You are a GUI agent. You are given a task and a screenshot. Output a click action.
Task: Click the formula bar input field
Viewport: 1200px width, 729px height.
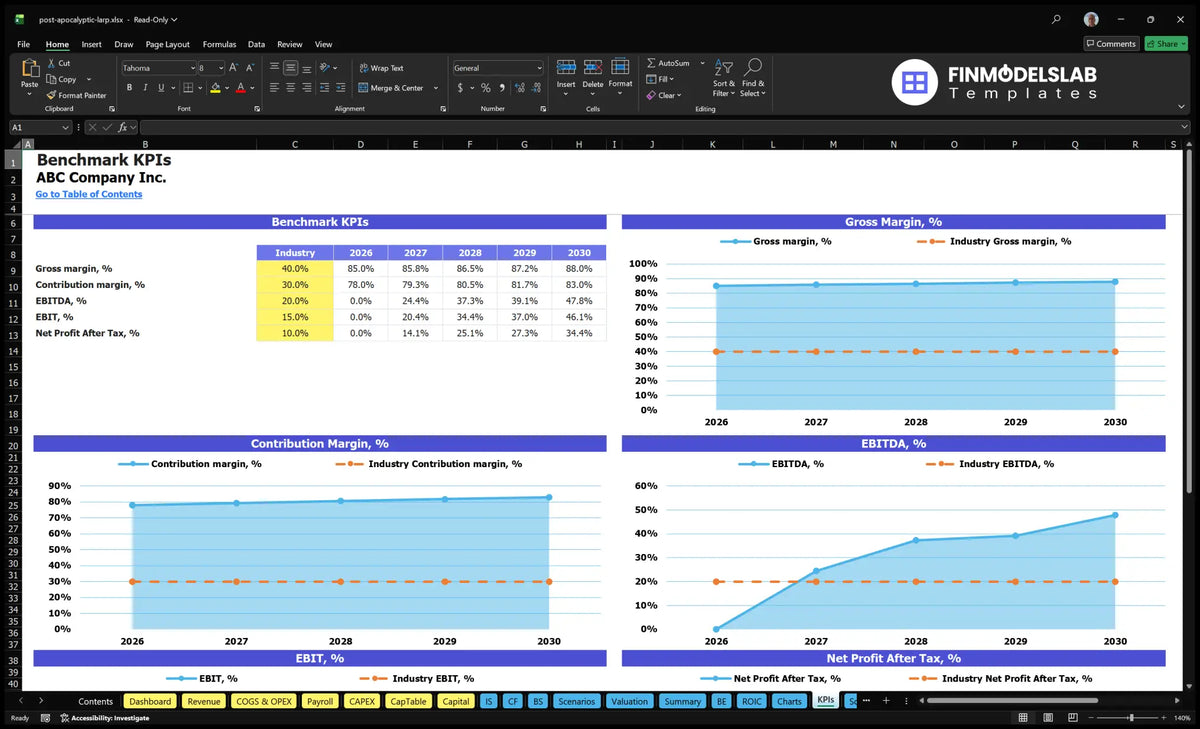[663, 127]
